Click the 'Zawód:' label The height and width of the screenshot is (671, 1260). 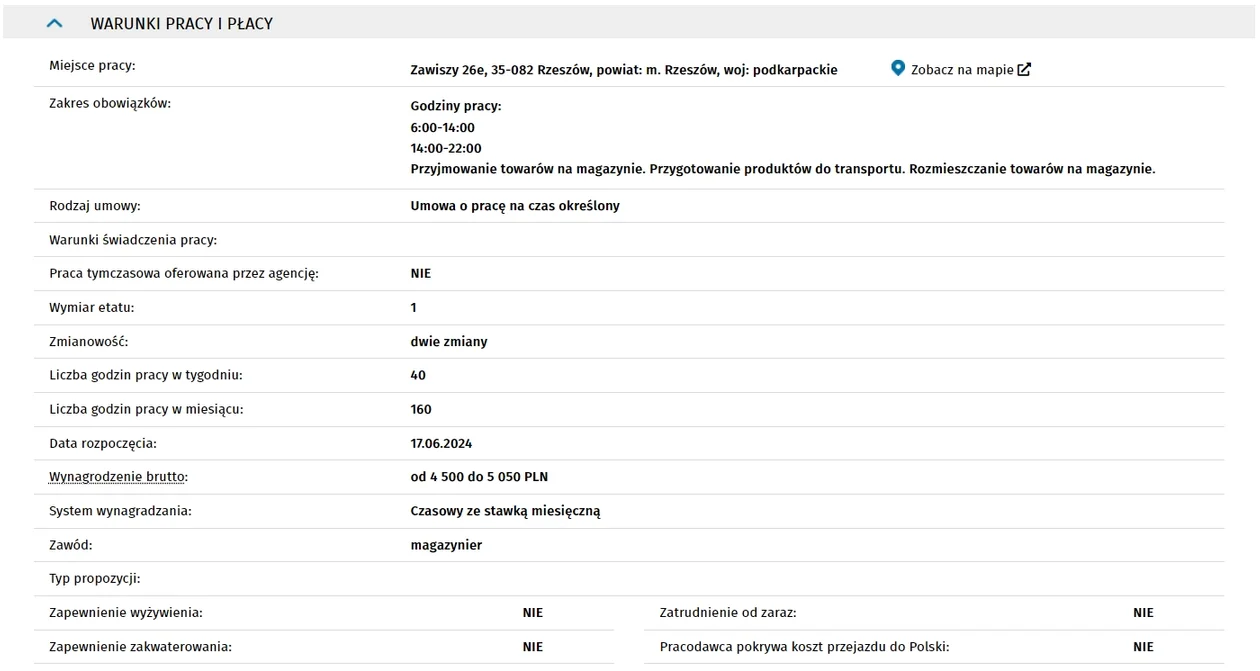pyautogui.click(x=70, y=545)
